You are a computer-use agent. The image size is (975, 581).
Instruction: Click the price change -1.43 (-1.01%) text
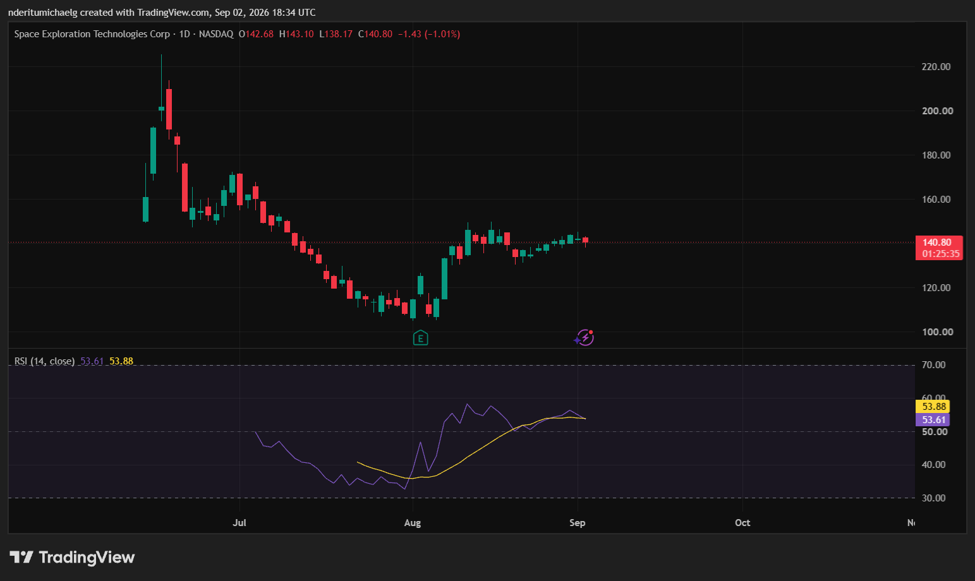pos(429,34)
